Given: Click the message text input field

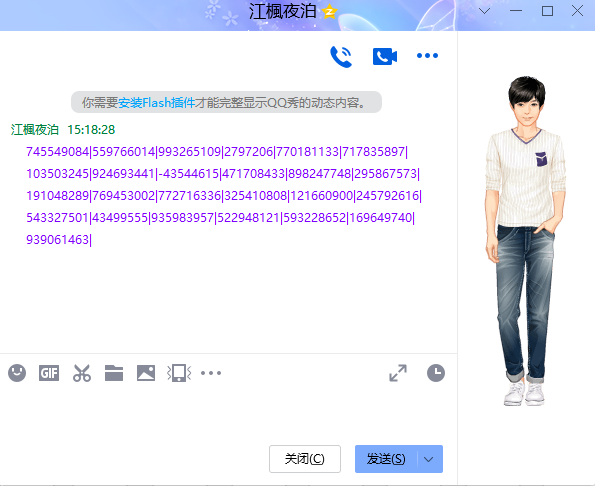Looking at the screenshot, I should (228, 414).
